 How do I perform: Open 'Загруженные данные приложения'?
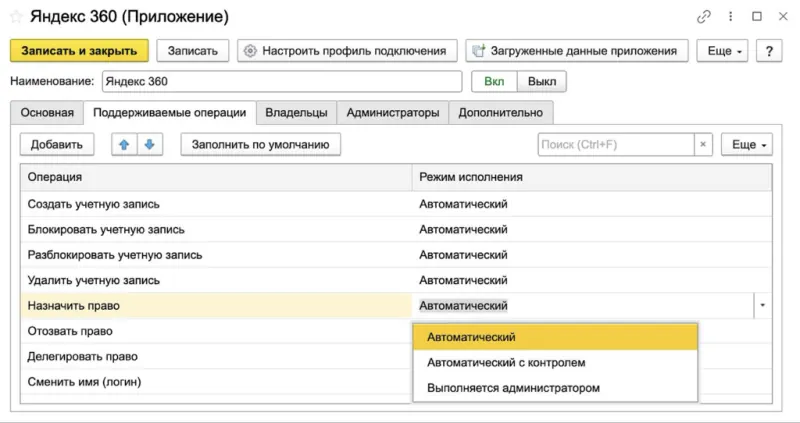point(577,51)
